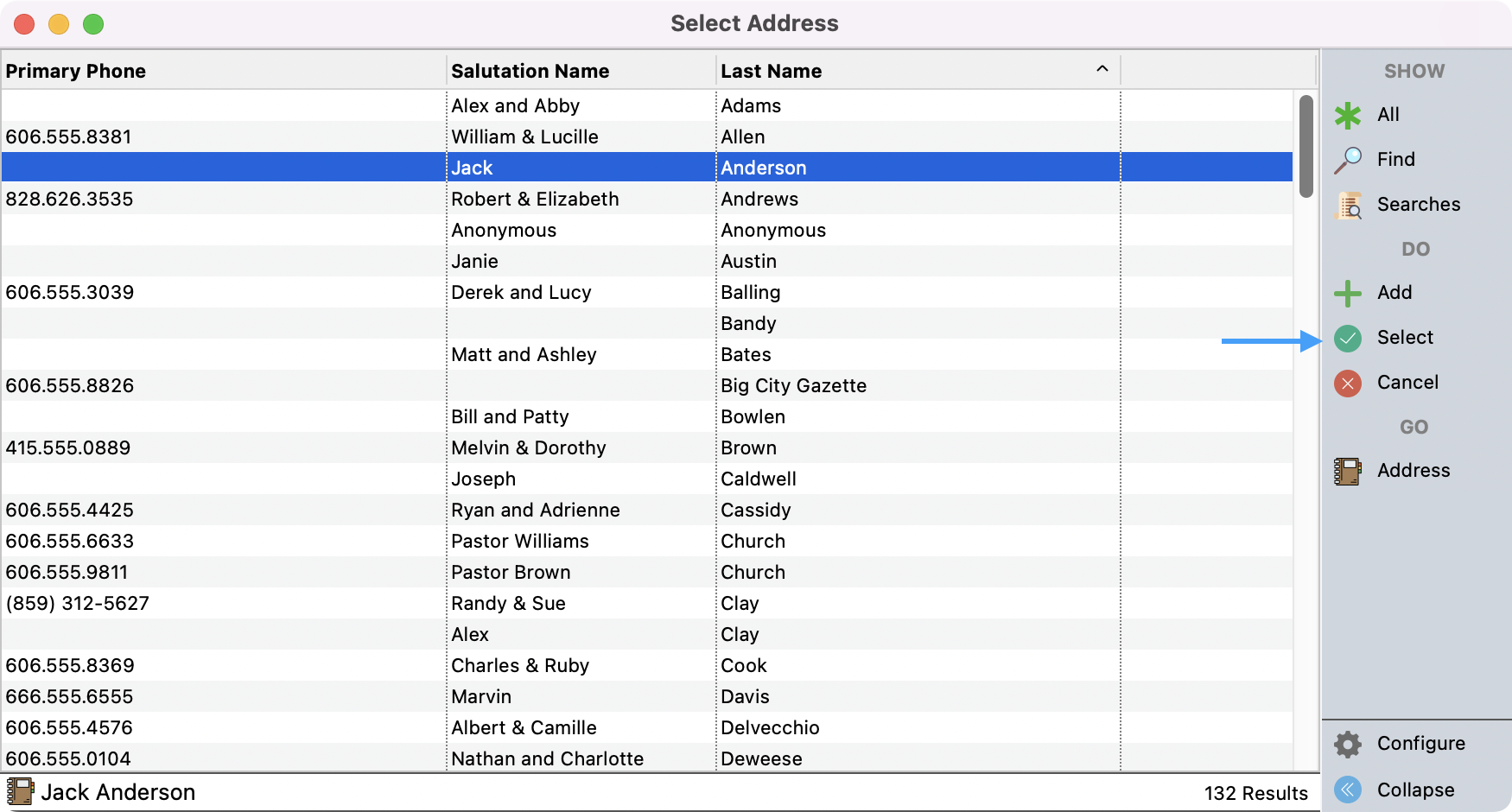Open Find using the magnifying glass icon
The width and height of the screenshot is (1512, 812).
(1348, 159)
